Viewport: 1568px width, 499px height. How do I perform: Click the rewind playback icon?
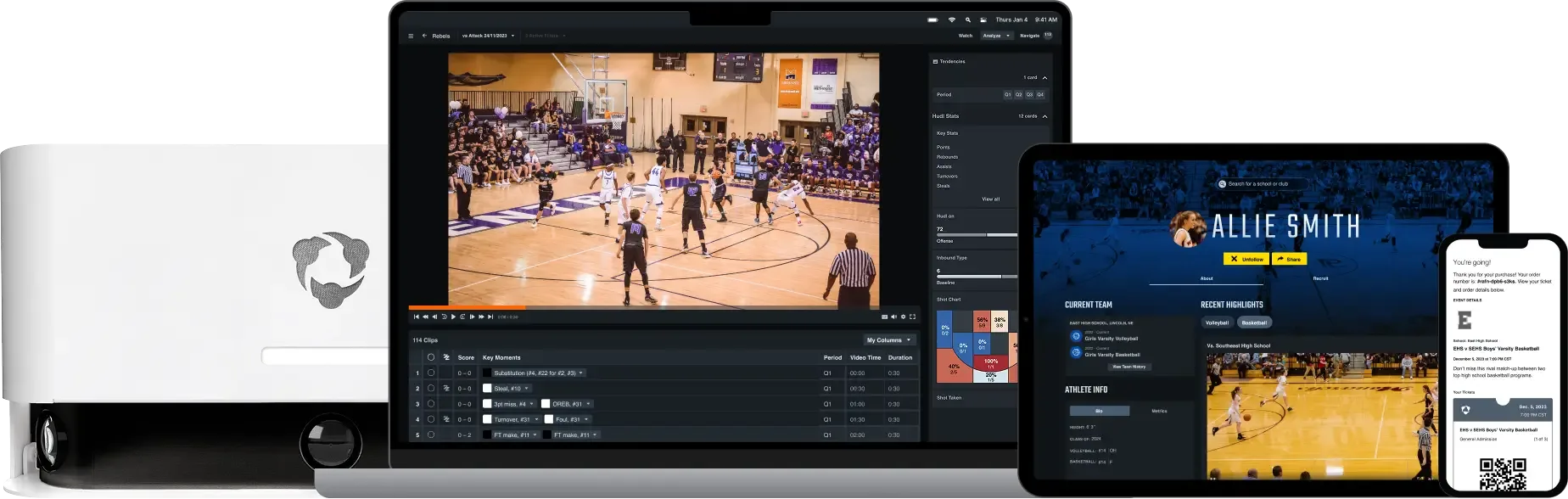(x=425, y=317)
